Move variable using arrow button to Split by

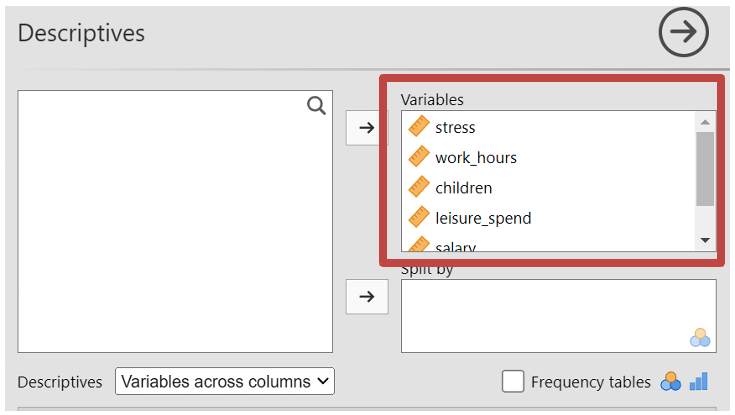pyautogui.click(x=366, y=296)
